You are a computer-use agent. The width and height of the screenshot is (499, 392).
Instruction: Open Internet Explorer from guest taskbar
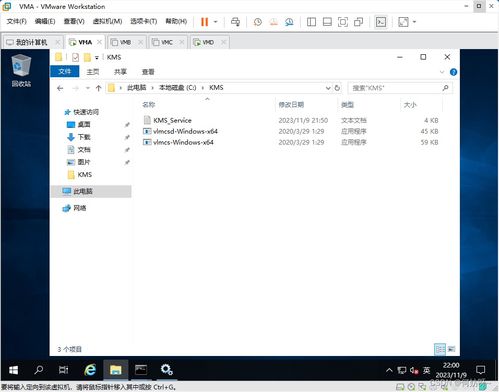(x=90, y=370)
